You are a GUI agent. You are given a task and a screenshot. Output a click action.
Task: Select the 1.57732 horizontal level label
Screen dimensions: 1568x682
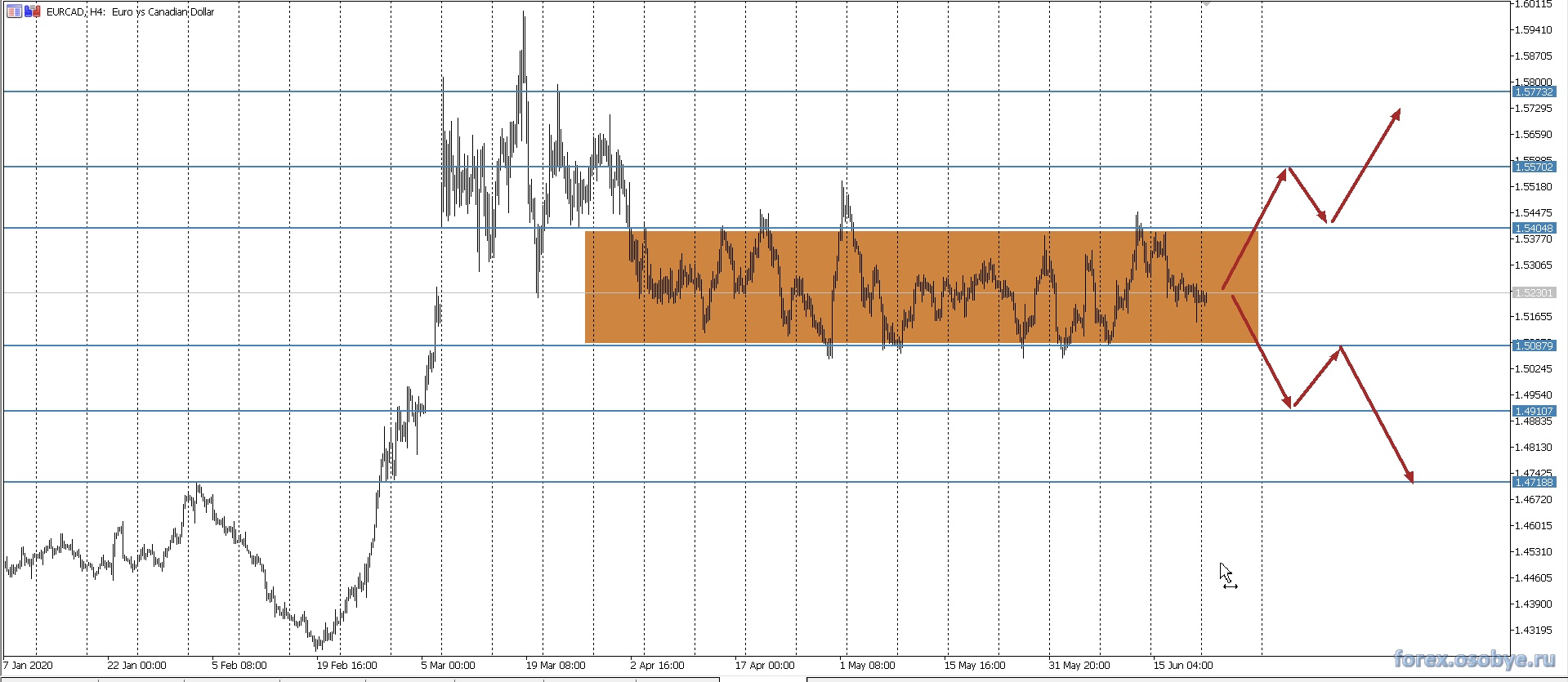coord(1534,92)
